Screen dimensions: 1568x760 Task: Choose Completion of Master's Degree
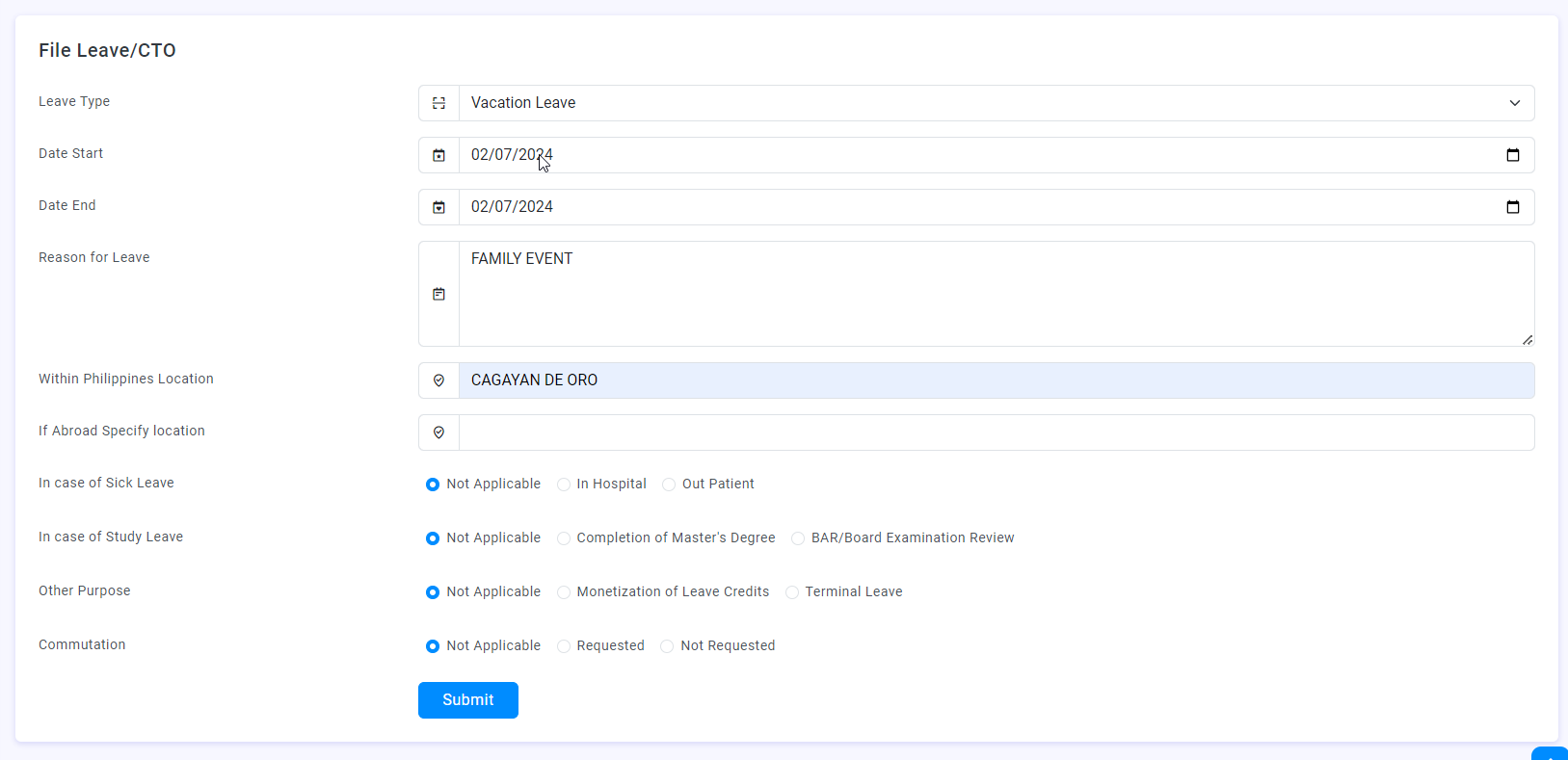[564, 538]
